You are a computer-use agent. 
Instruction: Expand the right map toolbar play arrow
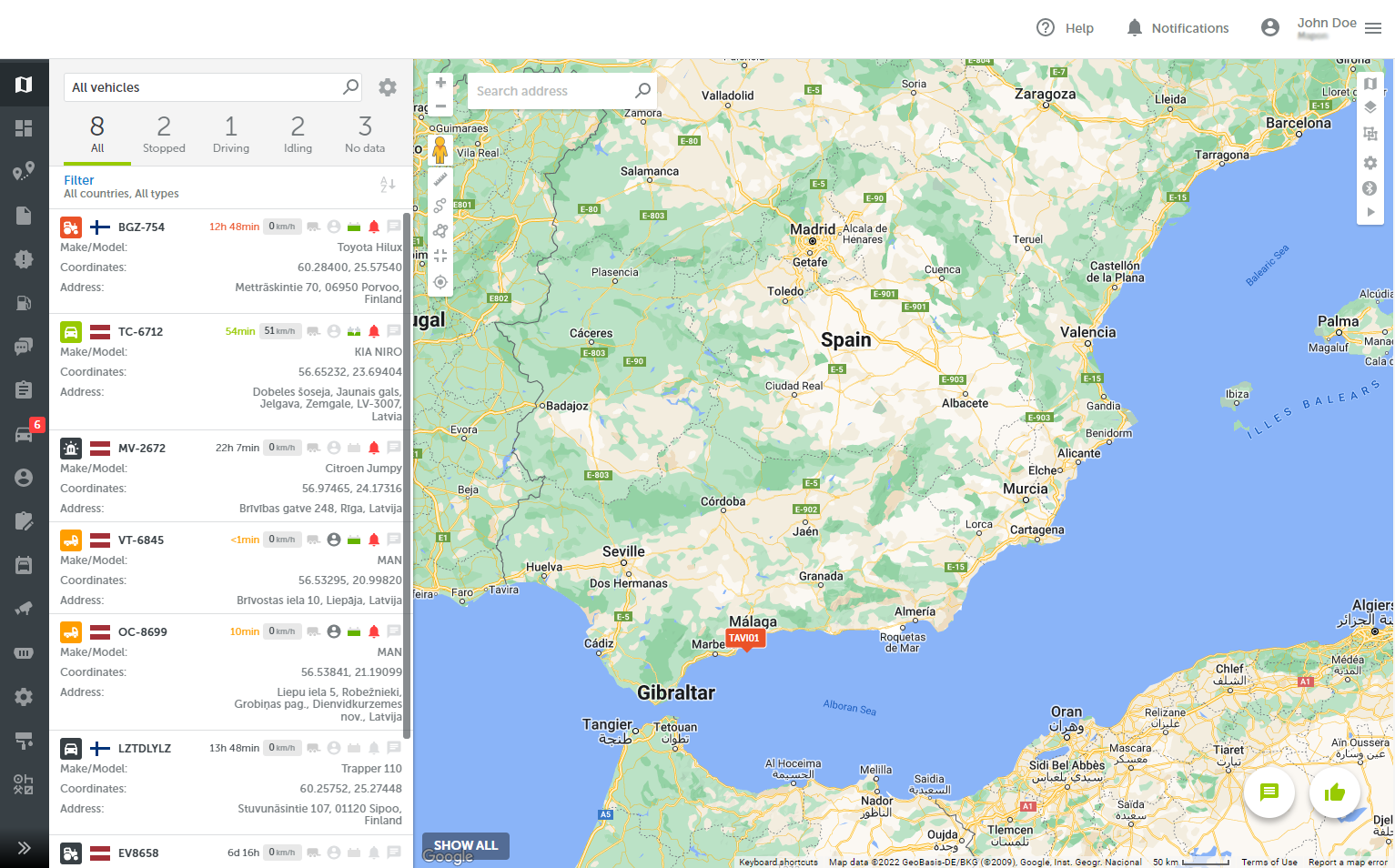[x=1370, y=212]
